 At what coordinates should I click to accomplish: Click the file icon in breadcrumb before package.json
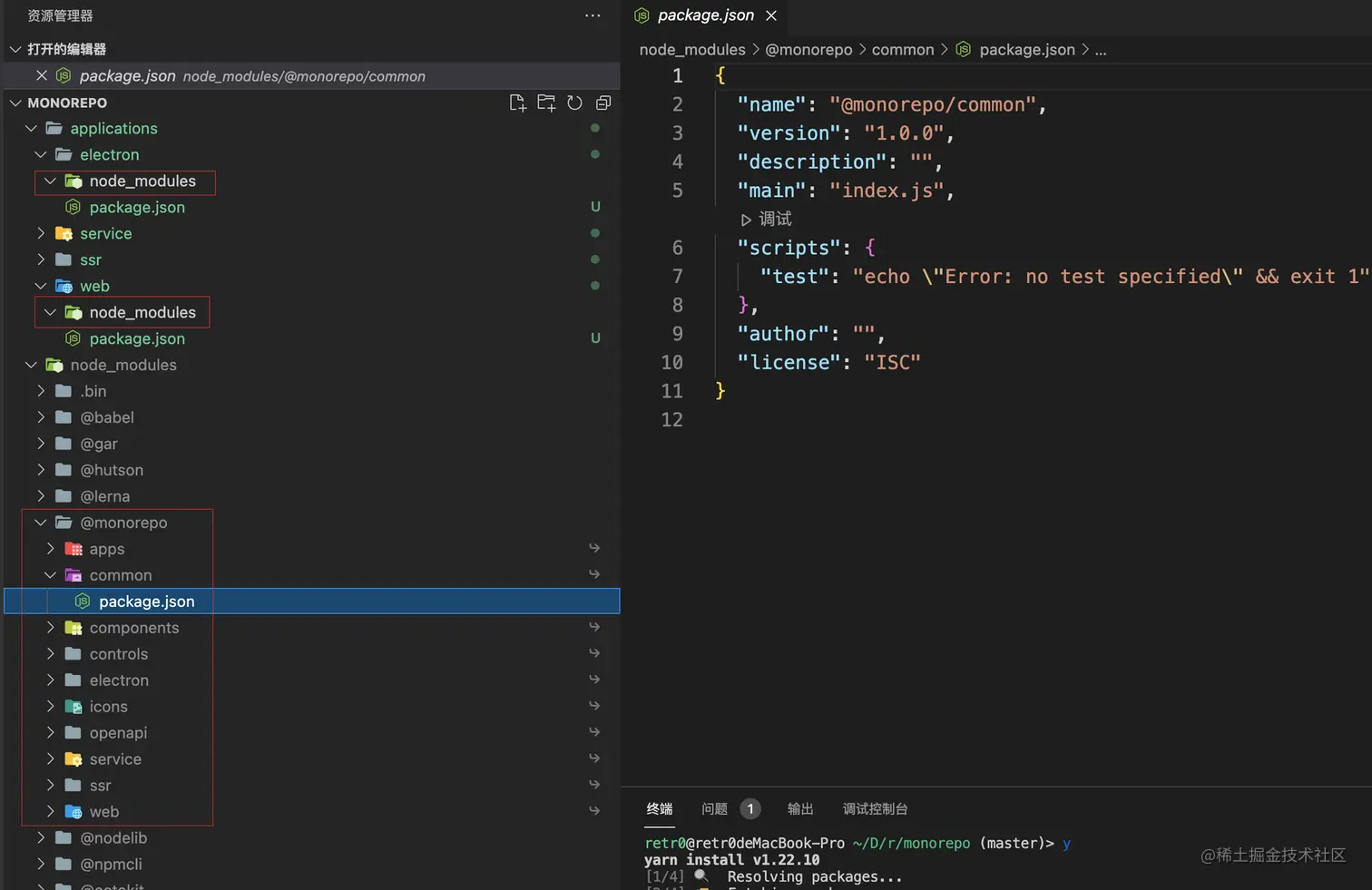click(x=964, y=49)
